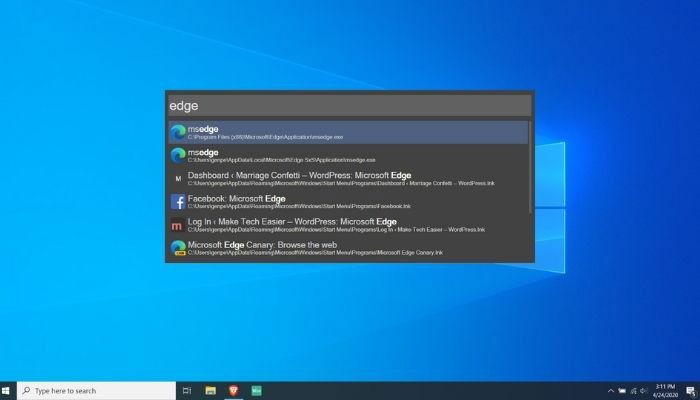The width and height of the screenshot is (700, 400).
Task: Click the Make Tech Easier 'm' icon
Action: (177, 225)
